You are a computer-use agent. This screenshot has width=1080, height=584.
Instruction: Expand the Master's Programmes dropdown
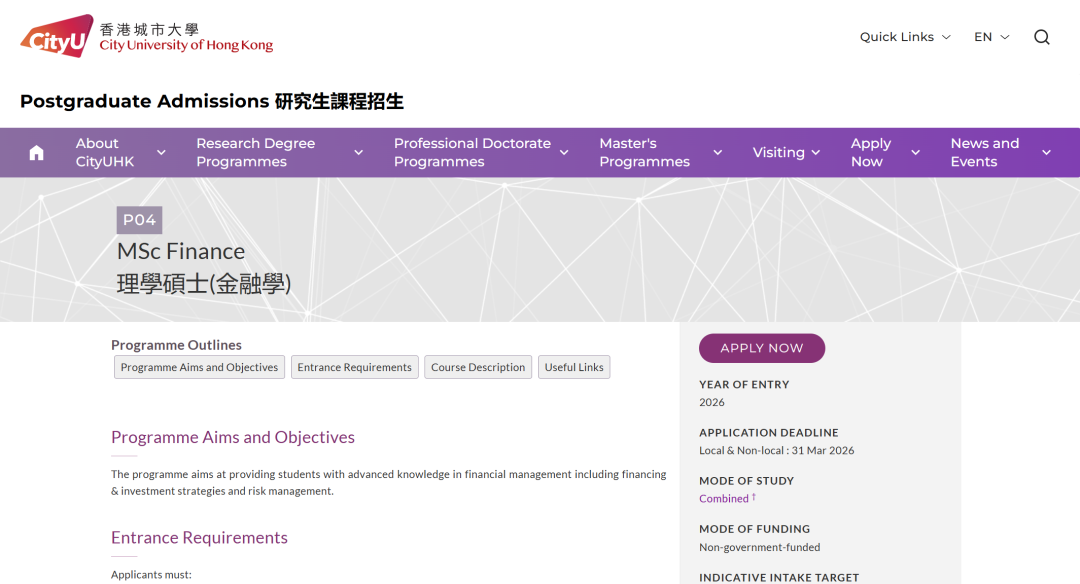tap(717, 152)
